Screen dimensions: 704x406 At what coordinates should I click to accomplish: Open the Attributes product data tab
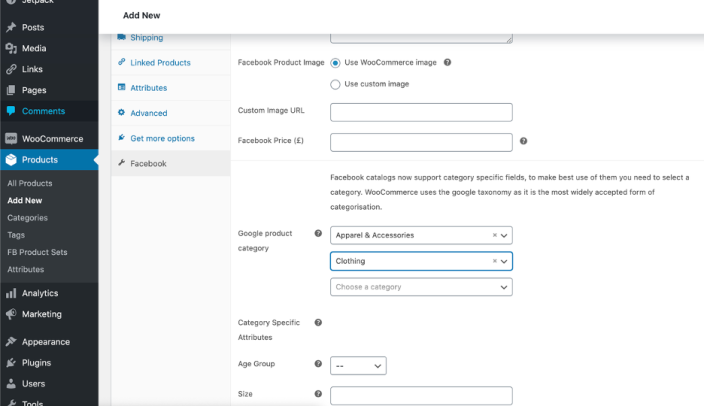pyautogui.click(x=148, y=88)
